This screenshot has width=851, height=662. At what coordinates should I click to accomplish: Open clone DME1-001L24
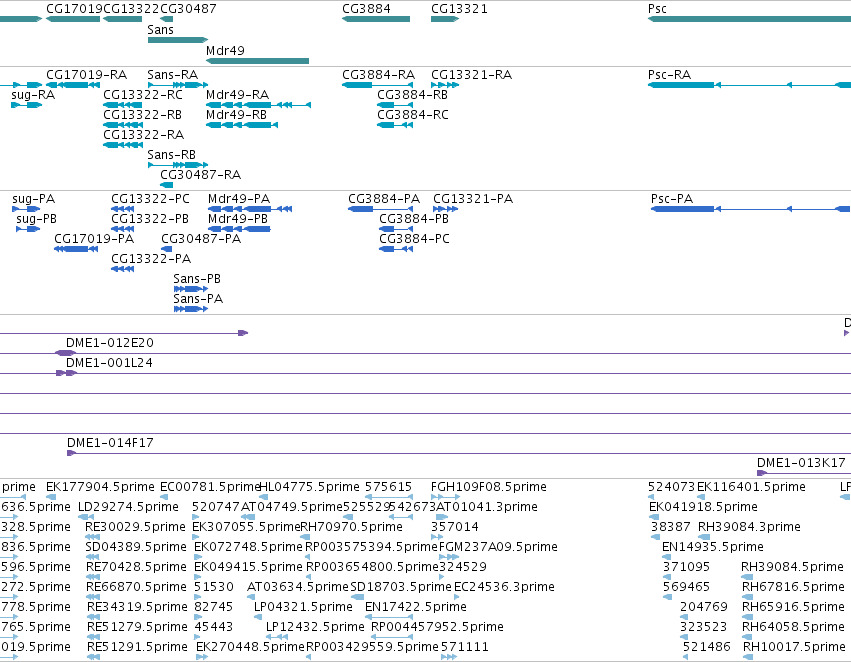click(x=109, y=363)
